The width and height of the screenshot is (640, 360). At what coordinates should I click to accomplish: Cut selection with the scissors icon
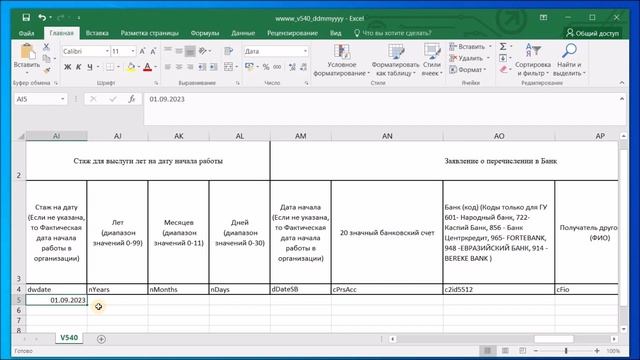[x=46, y=47]
